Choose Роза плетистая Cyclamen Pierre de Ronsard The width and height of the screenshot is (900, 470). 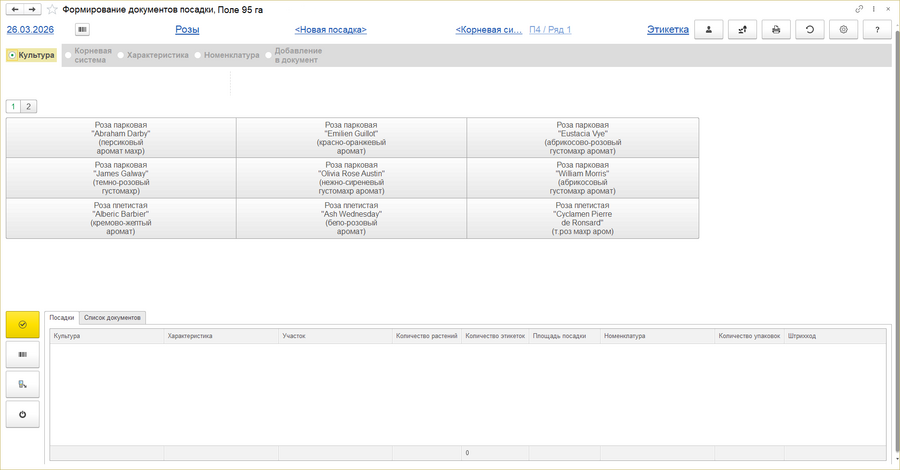(x=583, y=218)
